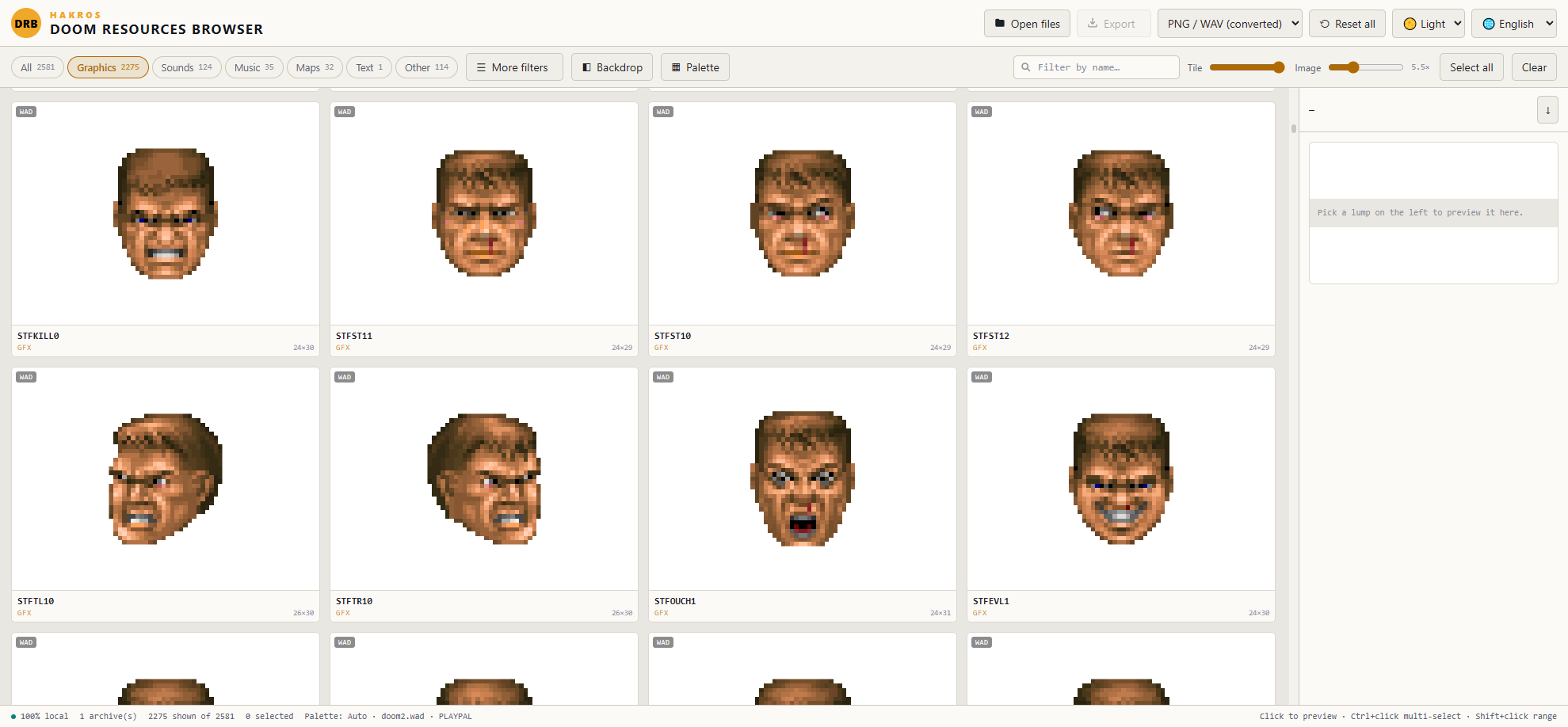
Task: Toggle the Backdrop option
Action: (612, 67)
